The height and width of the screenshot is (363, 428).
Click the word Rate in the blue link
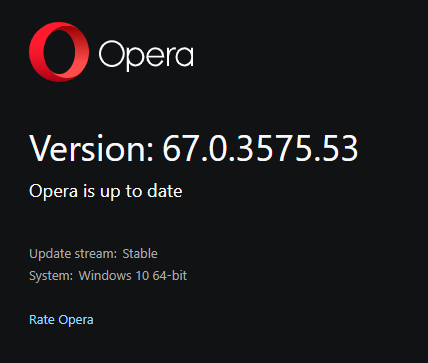tap(42, 320)
